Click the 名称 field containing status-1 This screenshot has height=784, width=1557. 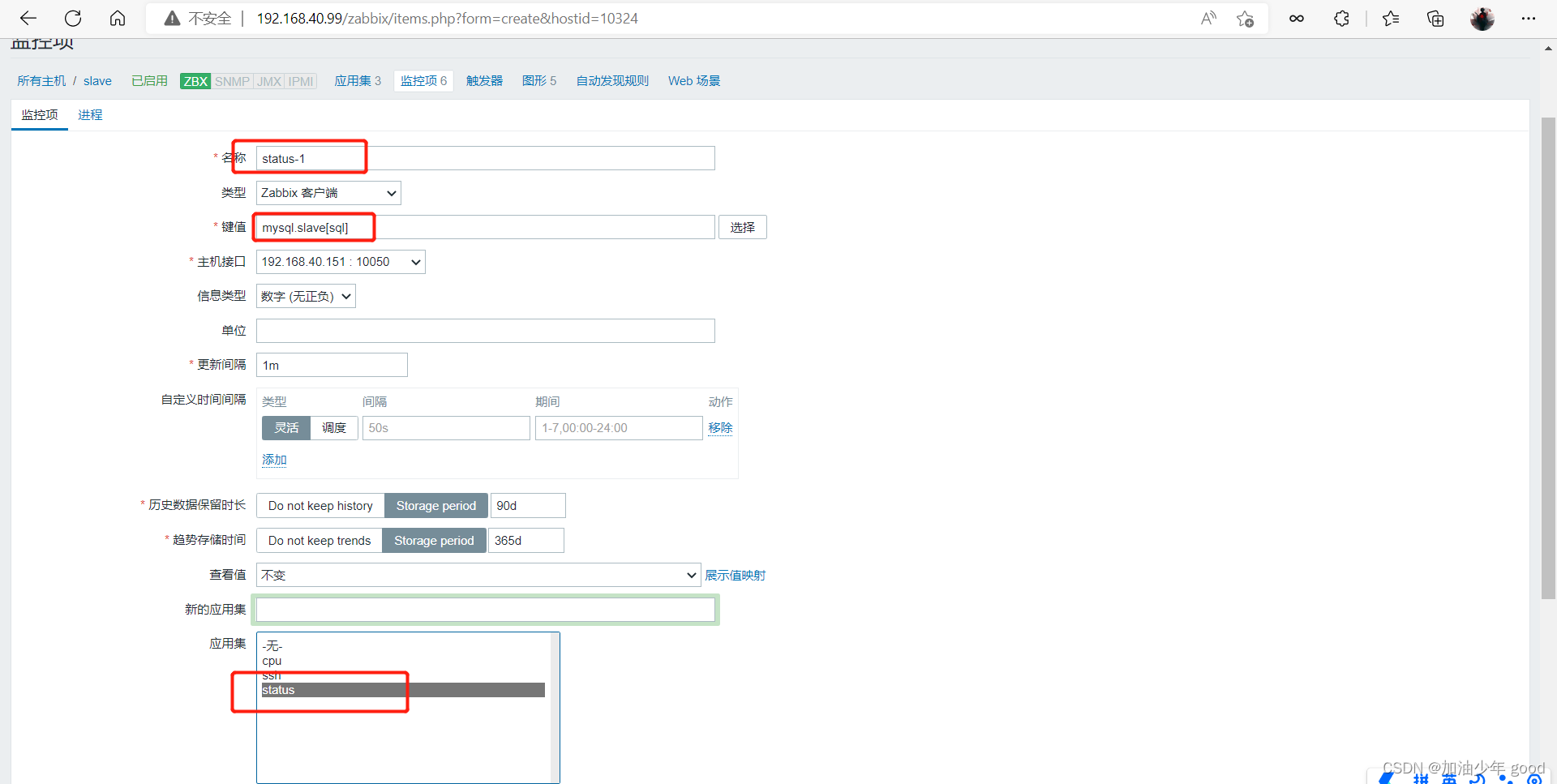coord(486,158)
